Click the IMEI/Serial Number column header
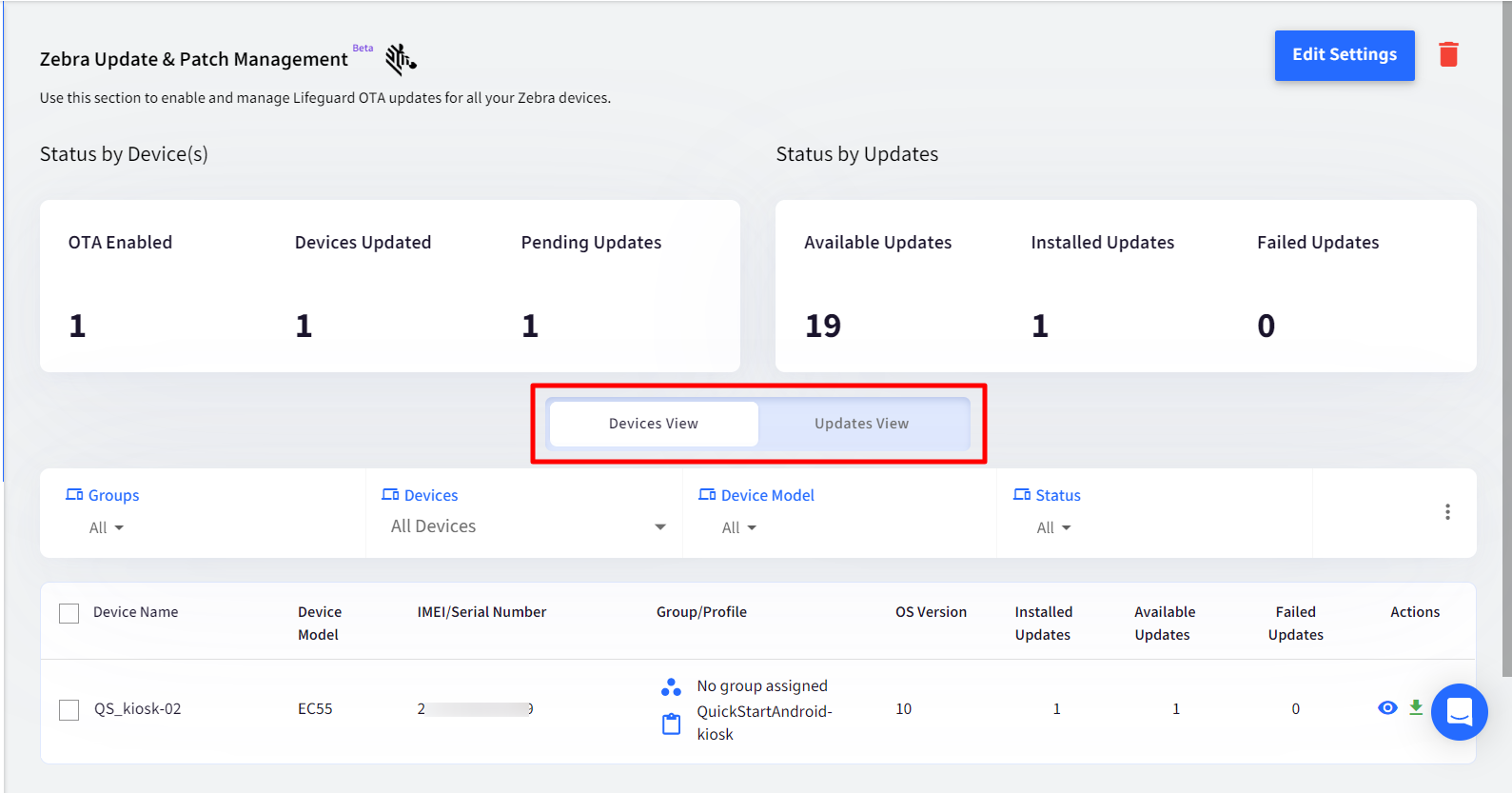 (x=481, y=612)
